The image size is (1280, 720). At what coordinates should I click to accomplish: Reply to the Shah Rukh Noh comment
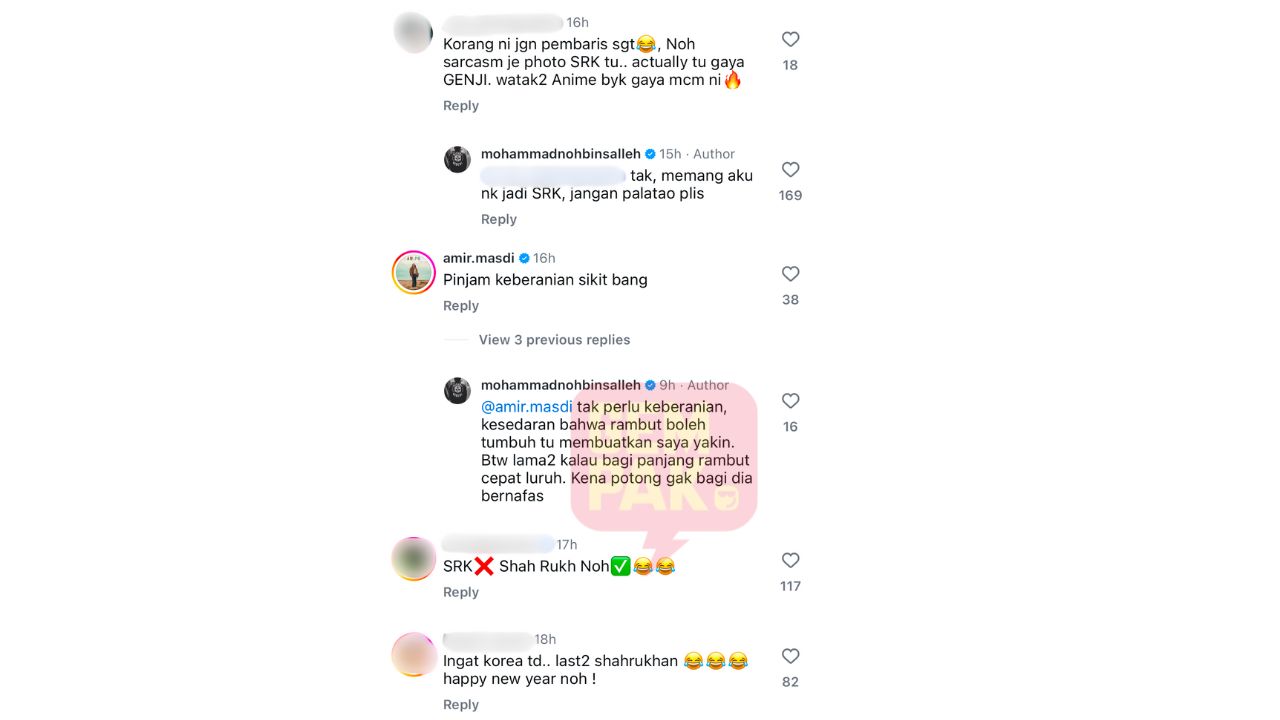(x=461, y=592)
